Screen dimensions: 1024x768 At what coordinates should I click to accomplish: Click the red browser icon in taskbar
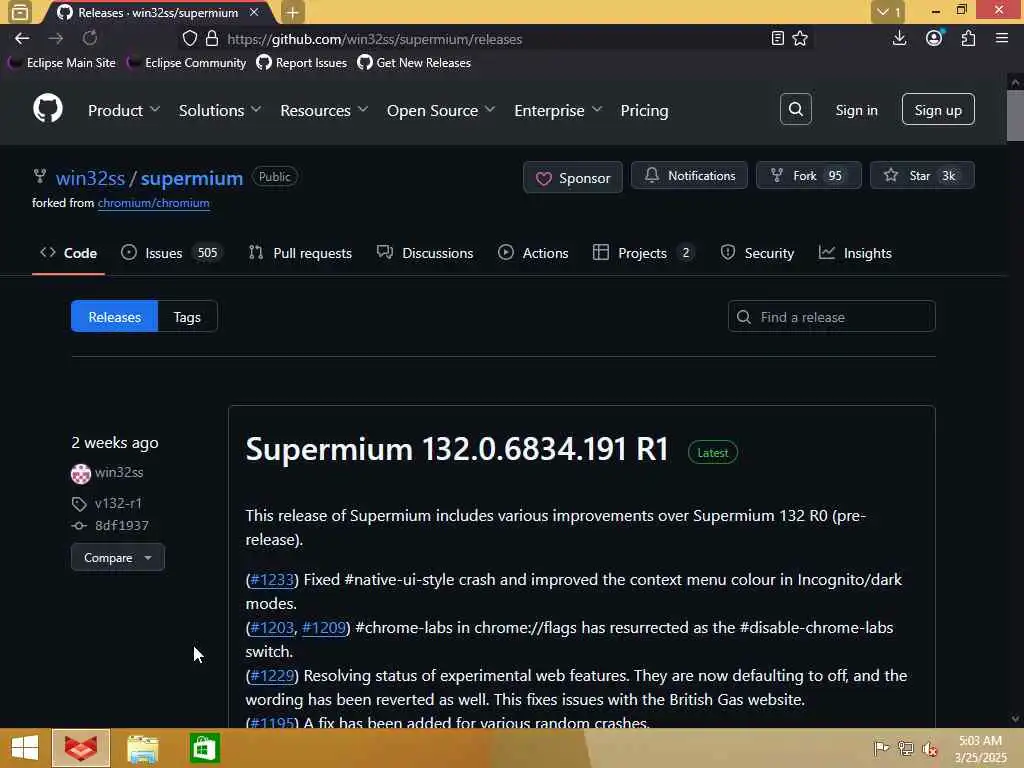tap(81, 748)
